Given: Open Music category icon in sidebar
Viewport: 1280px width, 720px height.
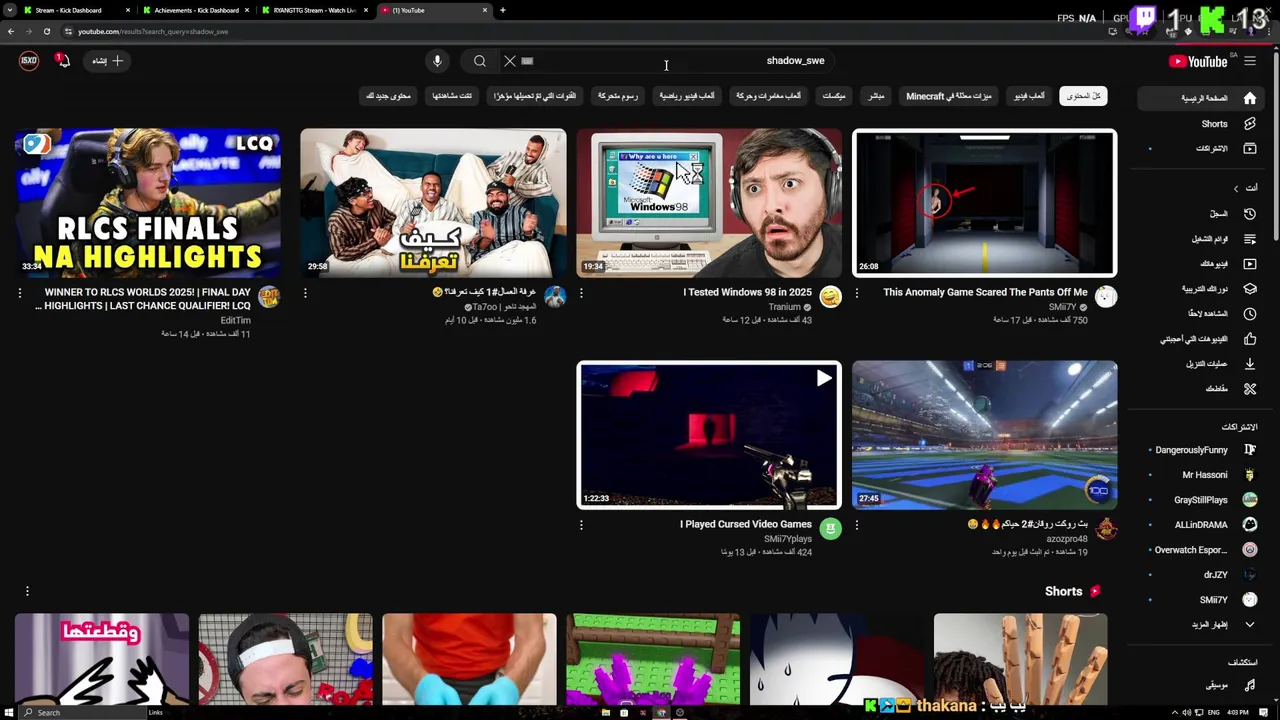Looking at the screenshot, I should [1250, 685].
